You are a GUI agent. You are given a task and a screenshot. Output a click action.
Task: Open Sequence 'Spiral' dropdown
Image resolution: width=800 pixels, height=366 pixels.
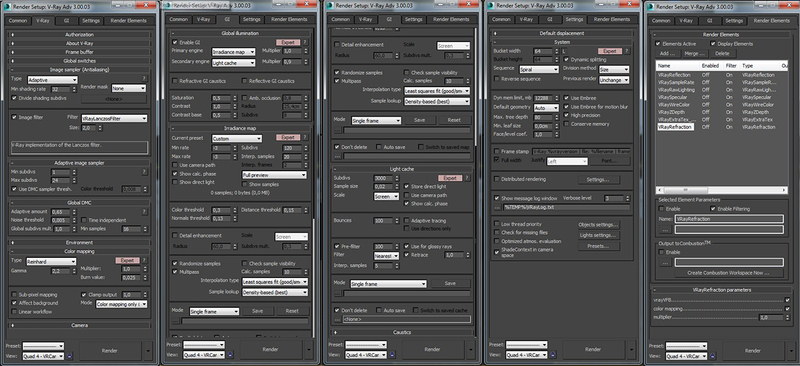point(539,69)
